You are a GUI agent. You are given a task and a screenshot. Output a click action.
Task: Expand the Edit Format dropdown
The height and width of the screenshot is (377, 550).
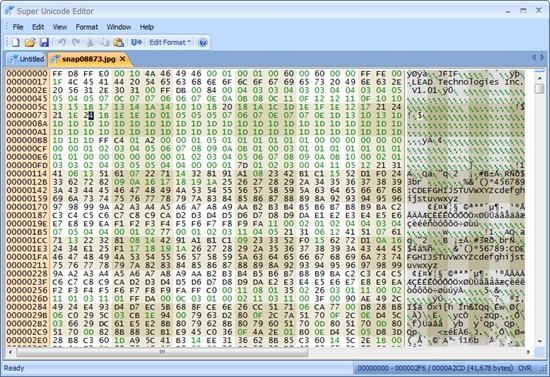(170, 42)
